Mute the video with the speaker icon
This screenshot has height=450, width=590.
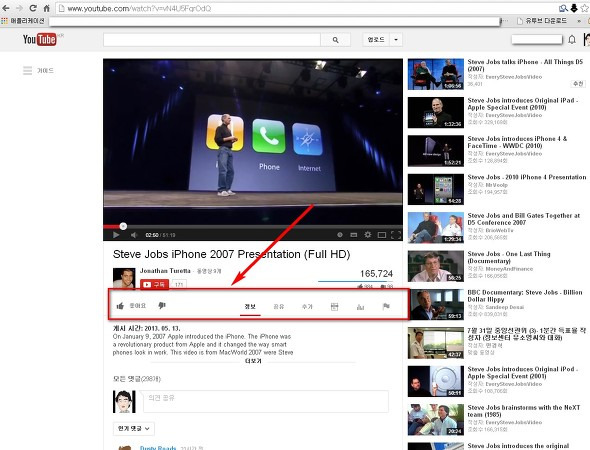134,235
